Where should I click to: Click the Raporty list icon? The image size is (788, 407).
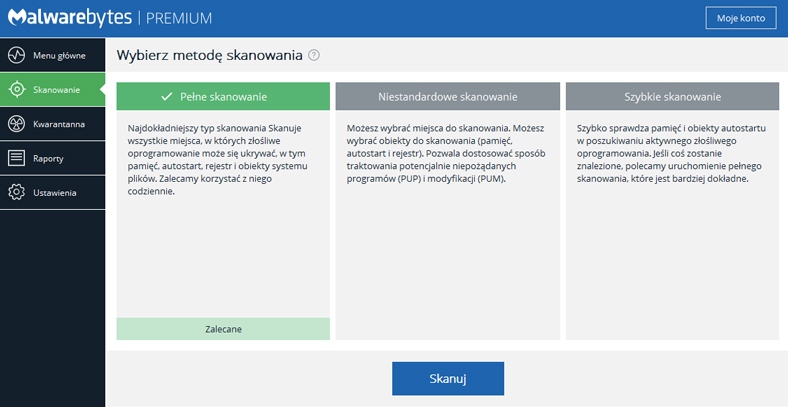pos(17,158)
